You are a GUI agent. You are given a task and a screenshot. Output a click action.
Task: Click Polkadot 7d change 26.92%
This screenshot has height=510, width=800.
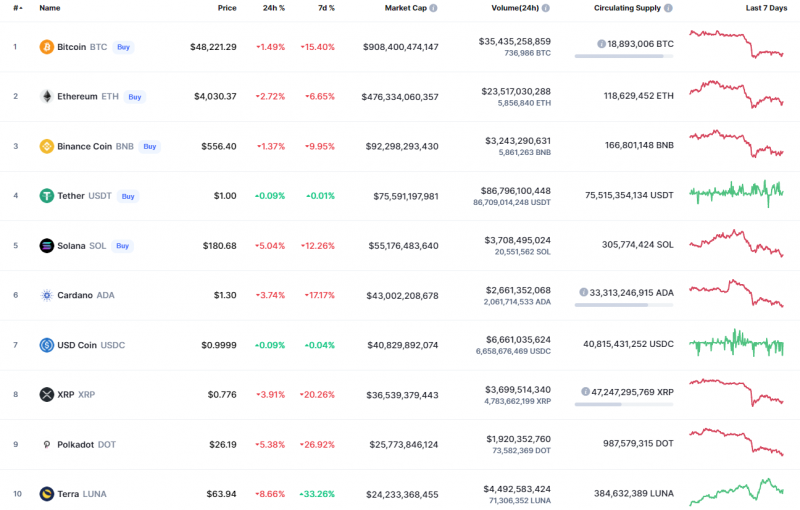pos(317,445)
